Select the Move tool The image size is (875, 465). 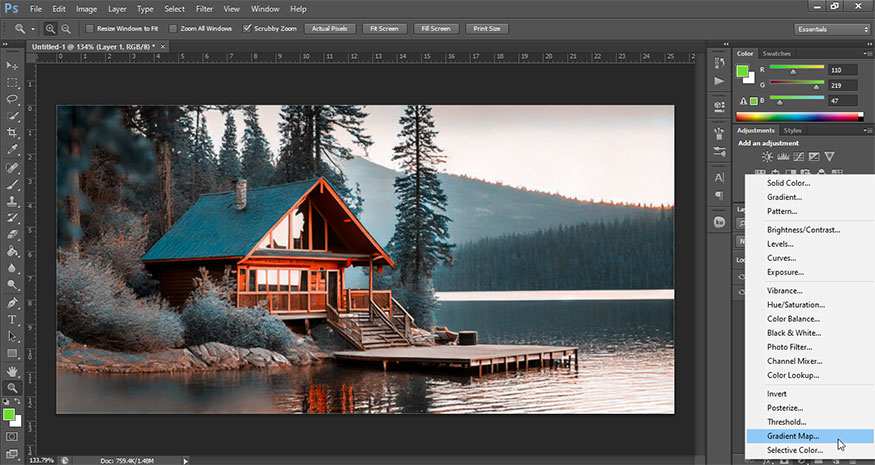(13, 65)
